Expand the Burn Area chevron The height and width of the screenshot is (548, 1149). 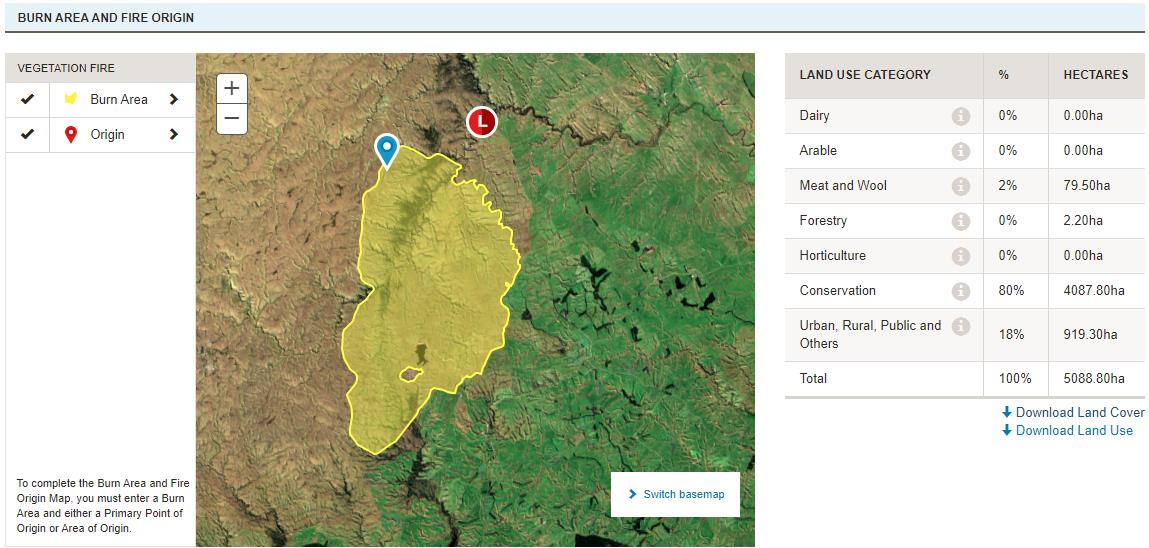174,99
